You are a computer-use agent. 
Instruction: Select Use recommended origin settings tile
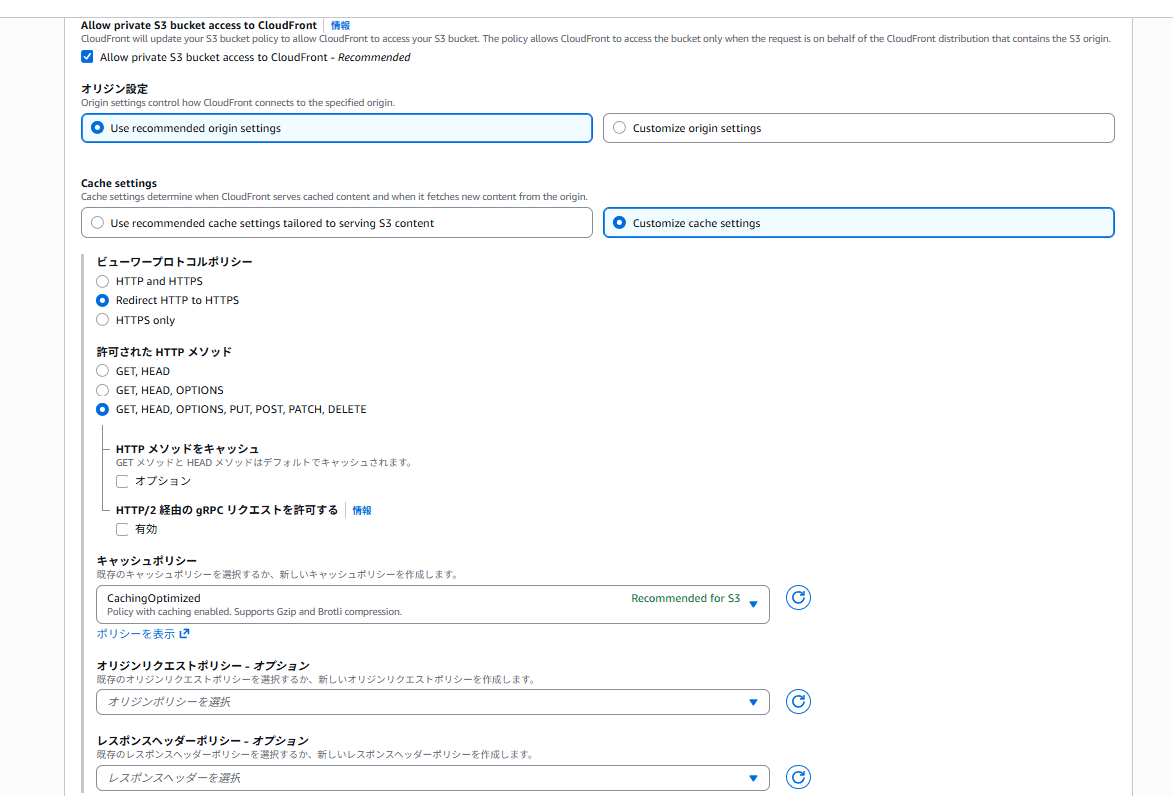pos(337,128)
